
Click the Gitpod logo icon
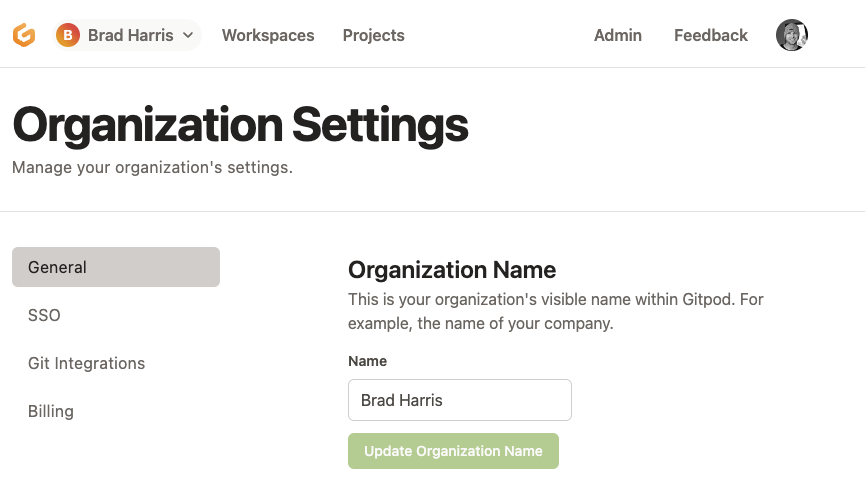point(24,35)
